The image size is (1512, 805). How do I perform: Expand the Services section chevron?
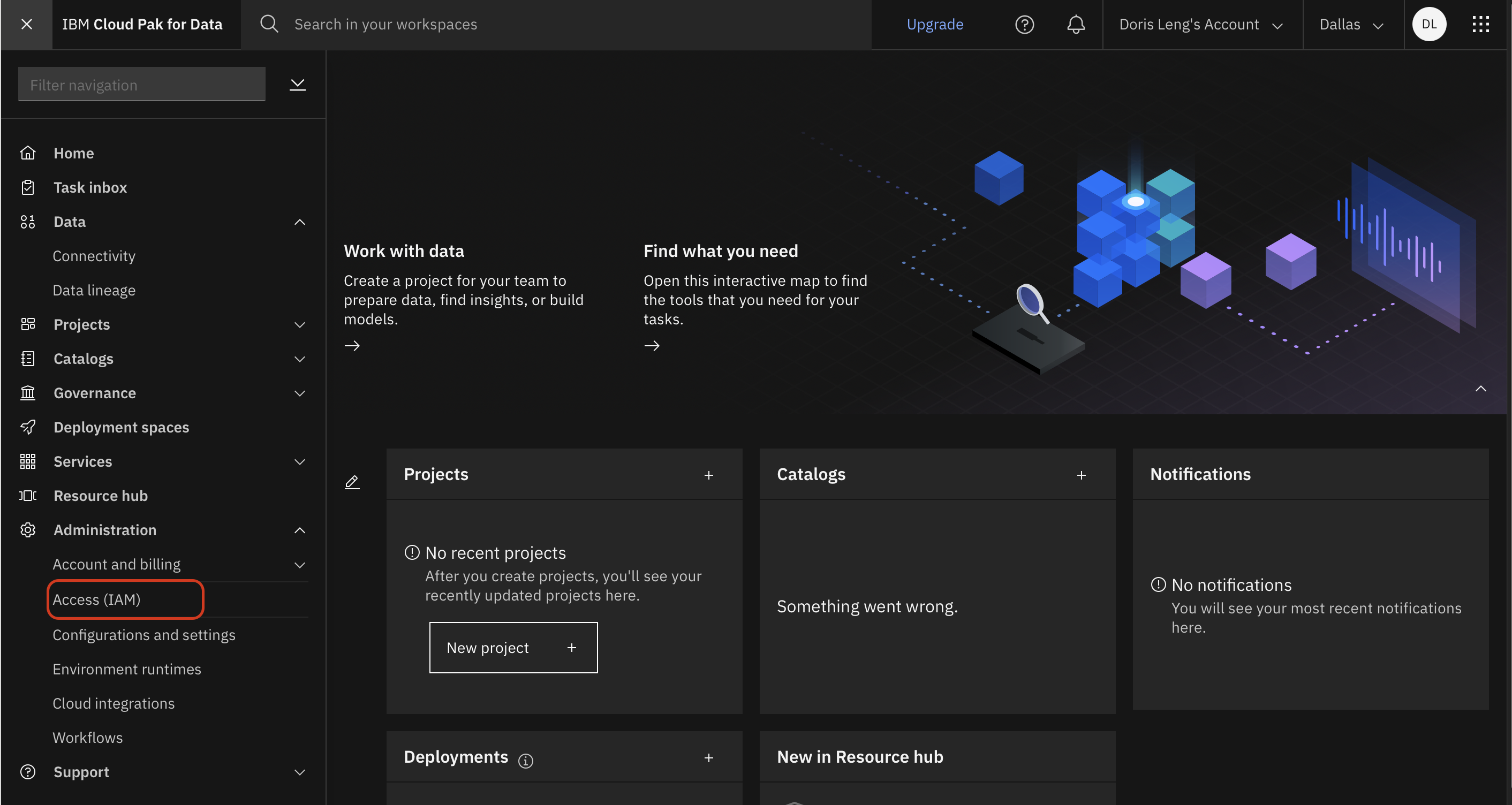click(x=299, y=461)
